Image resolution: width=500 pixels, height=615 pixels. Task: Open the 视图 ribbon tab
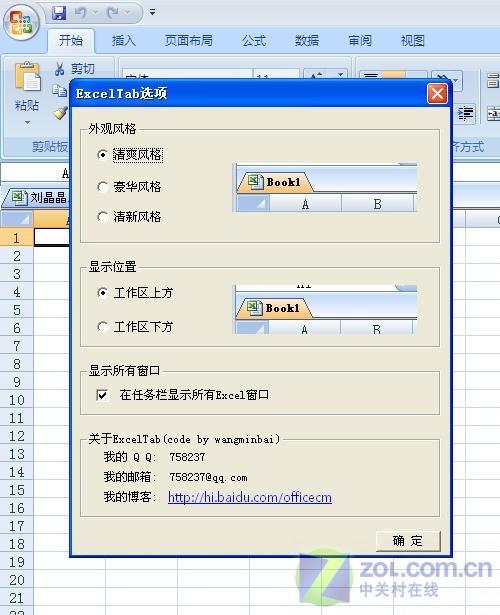(413, 40)
